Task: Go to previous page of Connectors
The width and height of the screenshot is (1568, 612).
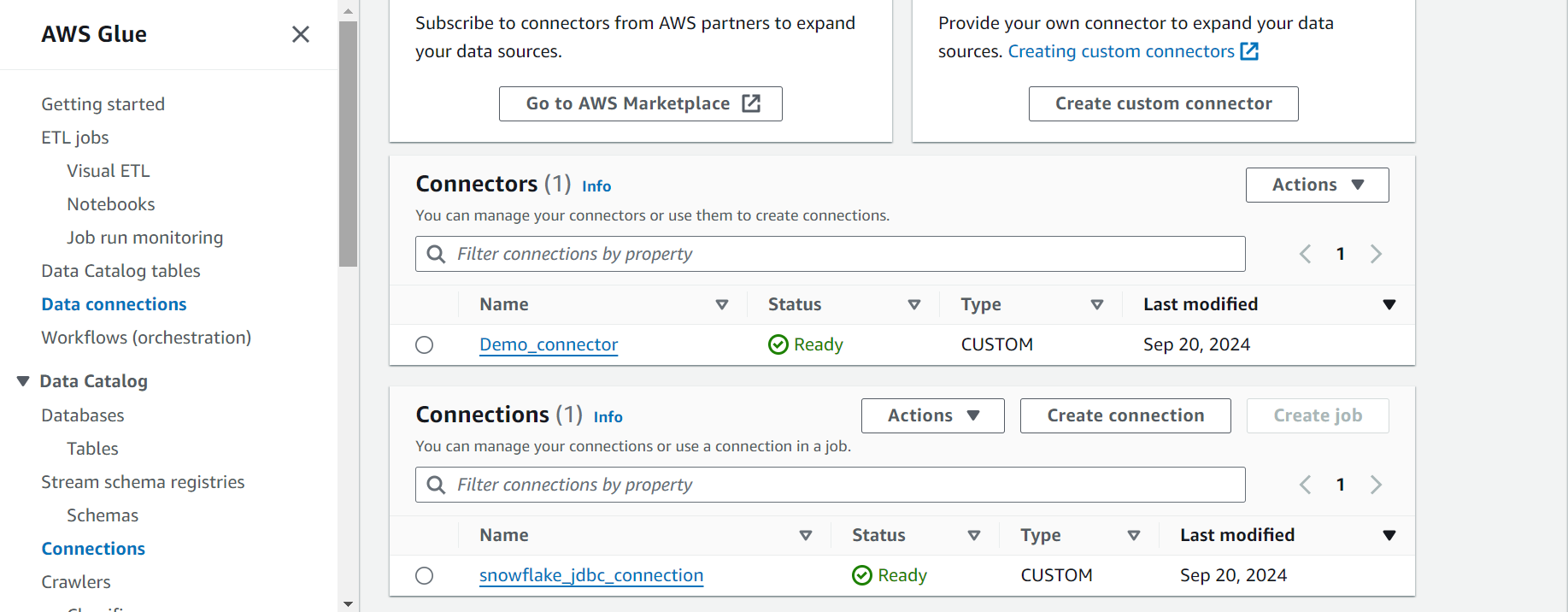Action: (1305, 254)
